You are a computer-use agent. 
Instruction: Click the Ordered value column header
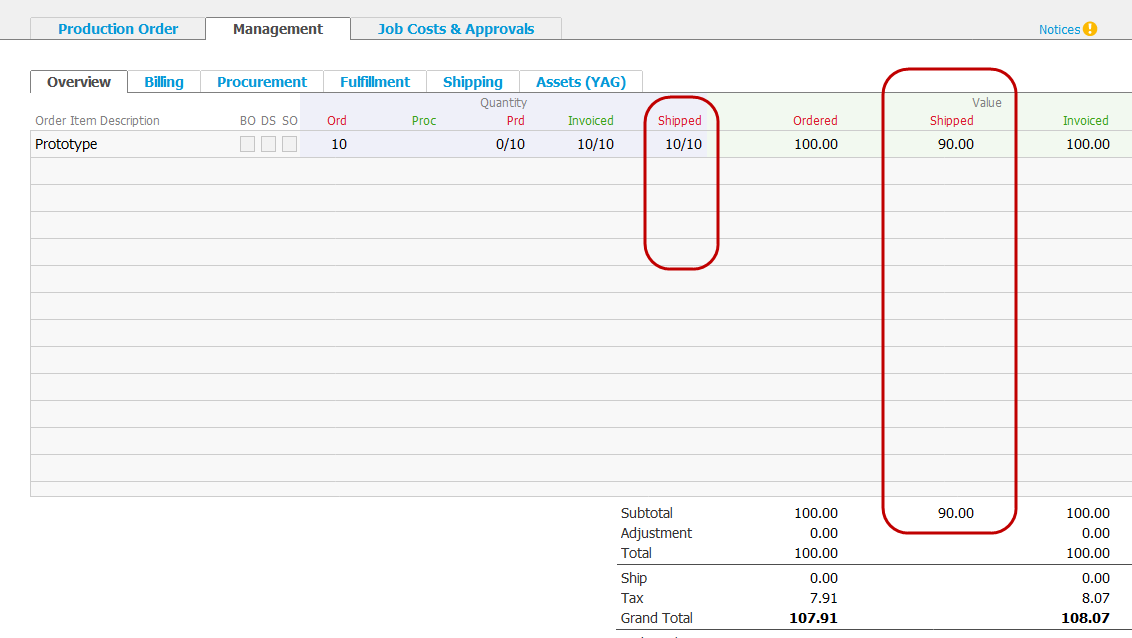[x=815, y=121]
